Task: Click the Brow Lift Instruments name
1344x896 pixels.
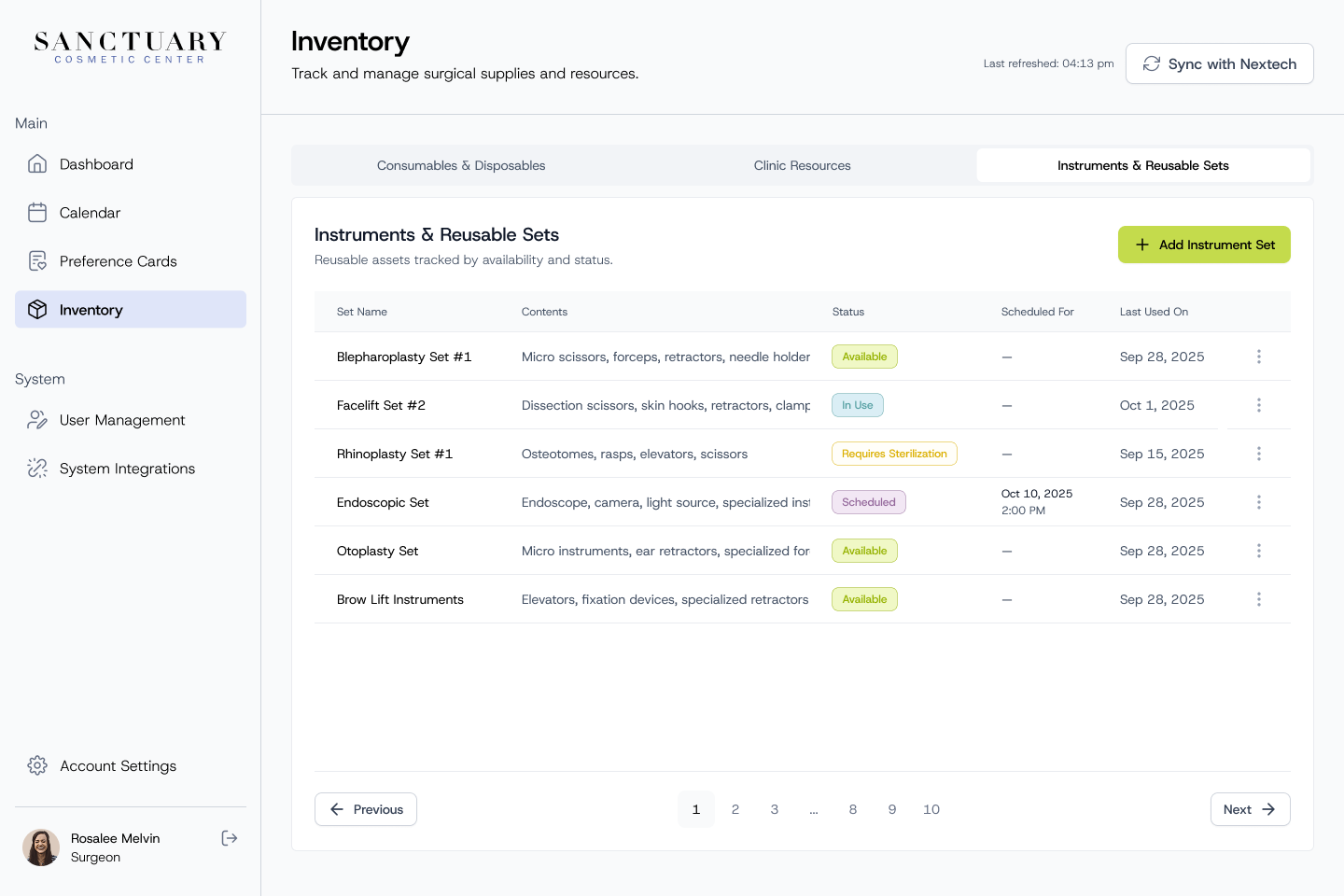Action: click(400, 599)
